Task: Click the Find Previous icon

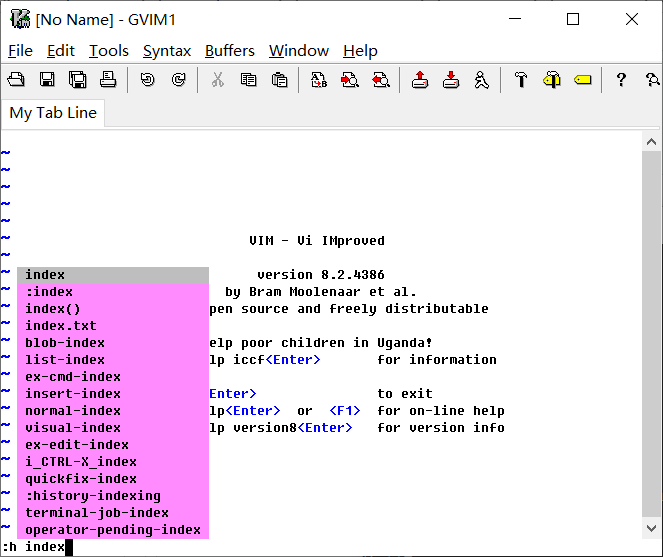Action: [x=381, y=80]
